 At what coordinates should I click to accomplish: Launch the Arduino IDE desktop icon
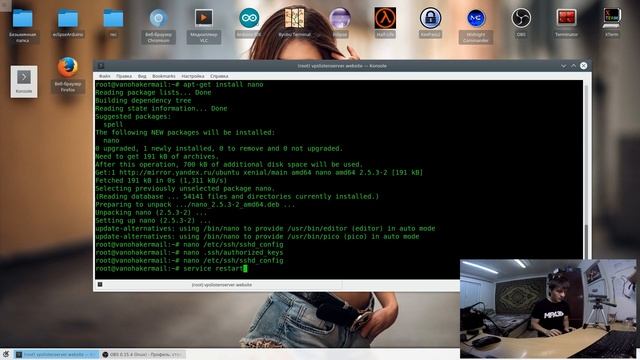[249, 18]
